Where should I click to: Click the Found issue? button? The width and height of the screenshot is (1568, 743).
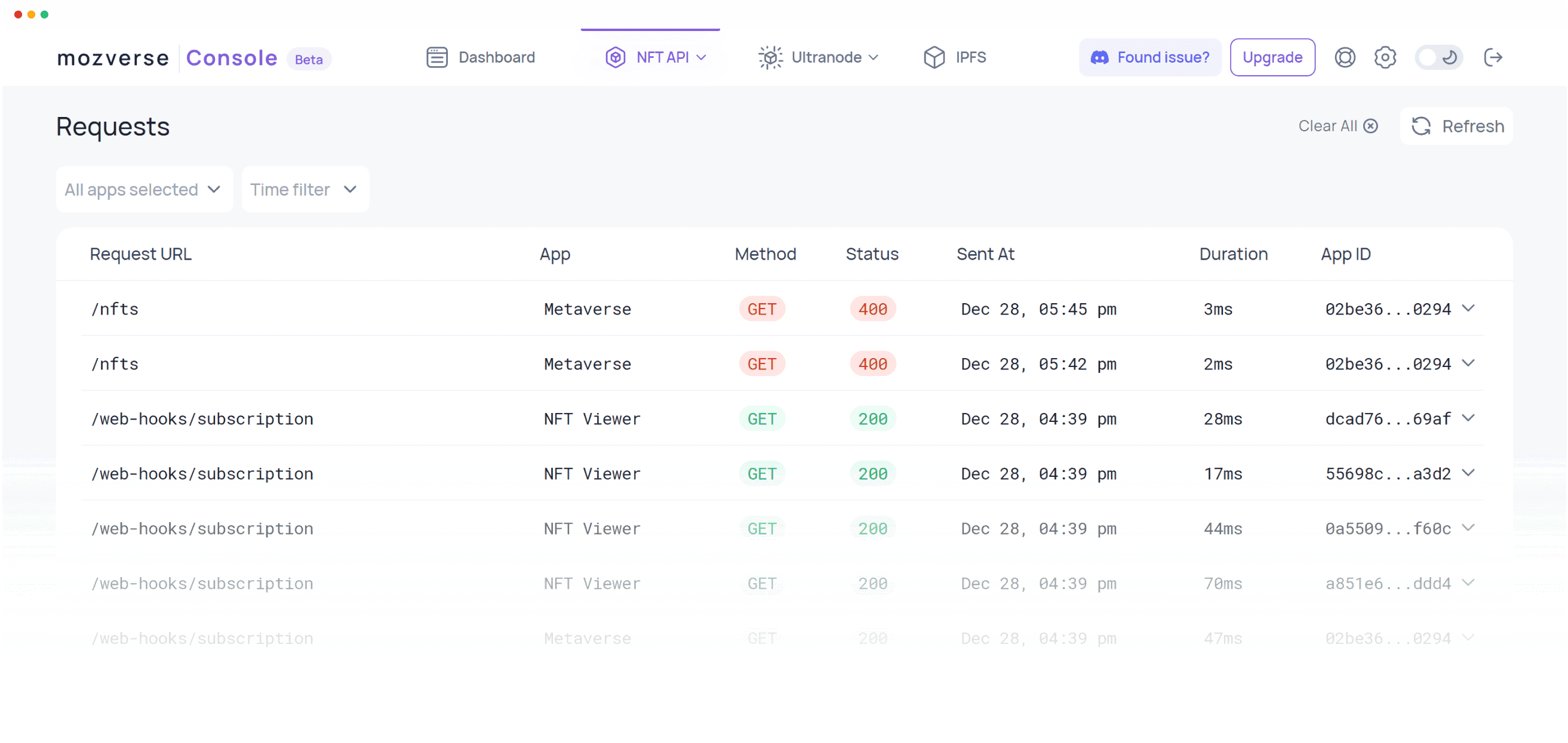pos(1149,57)
